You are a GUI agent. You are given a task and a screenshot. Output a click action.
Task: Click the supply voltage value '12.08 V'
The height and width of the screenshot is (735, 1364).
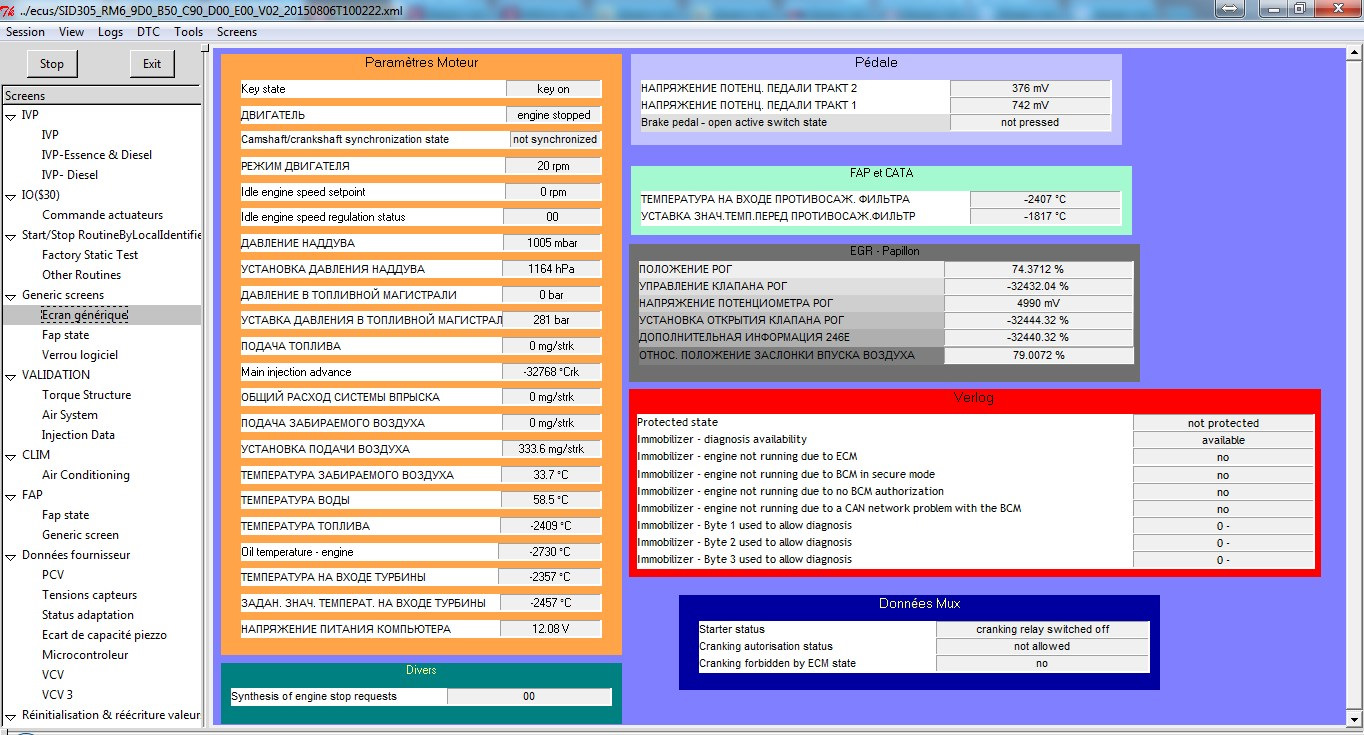[x=552, y=629]
